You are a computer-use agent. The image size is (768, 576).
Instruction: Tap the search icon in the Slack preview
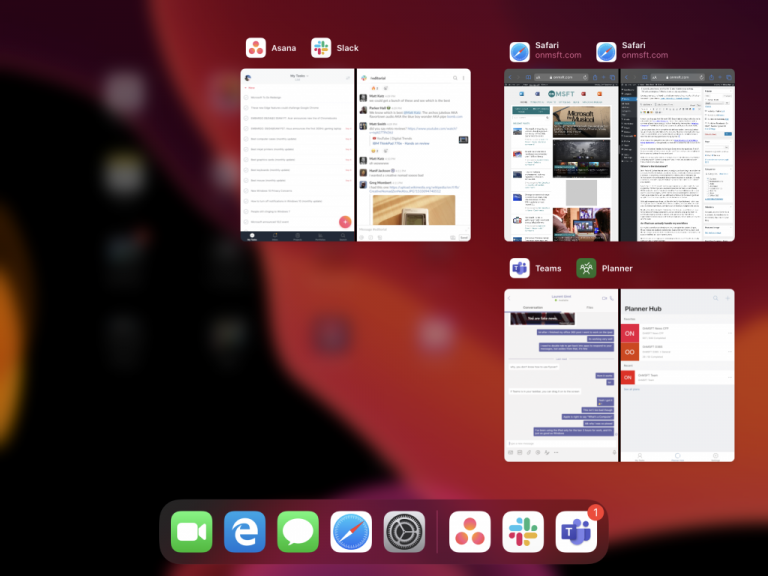[x=455, y=78]
